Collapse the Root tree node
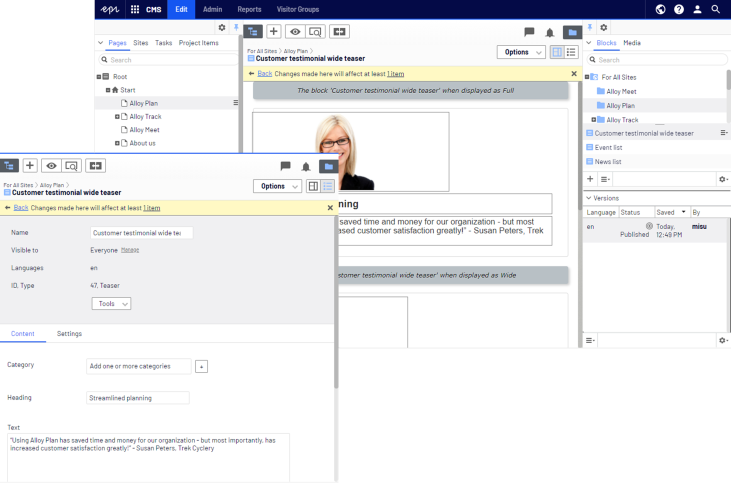This screenshot has height=500, width=731. [x=99, y=76]
